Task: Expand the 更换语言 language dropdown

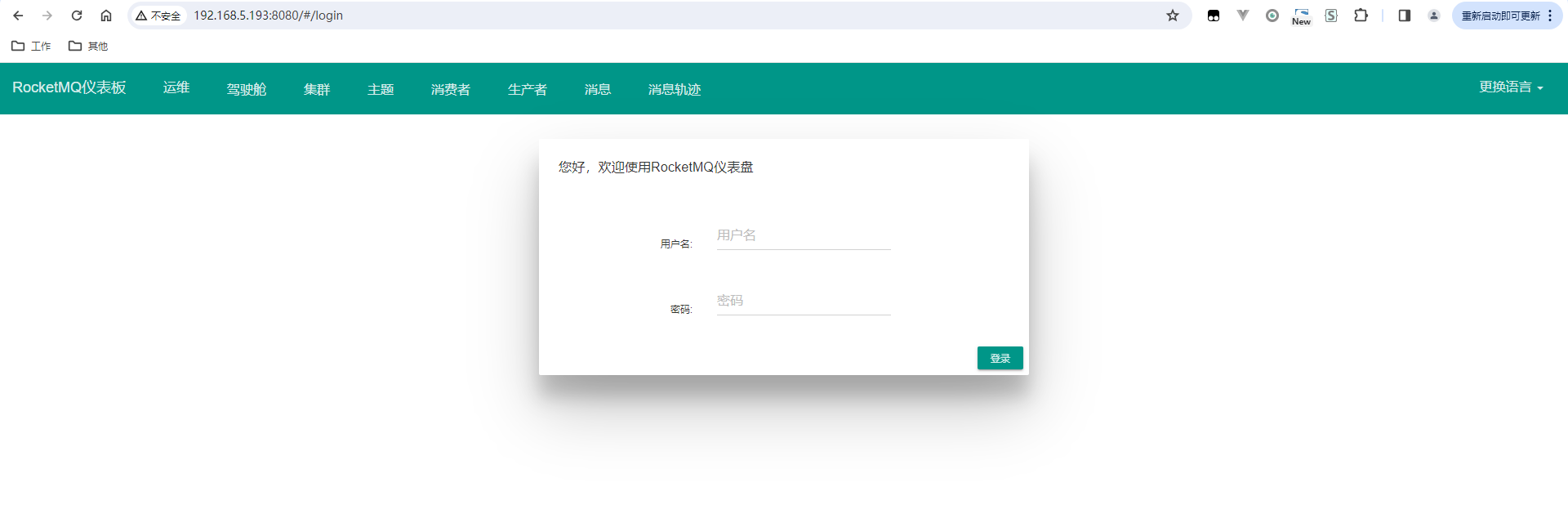Action: (x=1511, y=87)
